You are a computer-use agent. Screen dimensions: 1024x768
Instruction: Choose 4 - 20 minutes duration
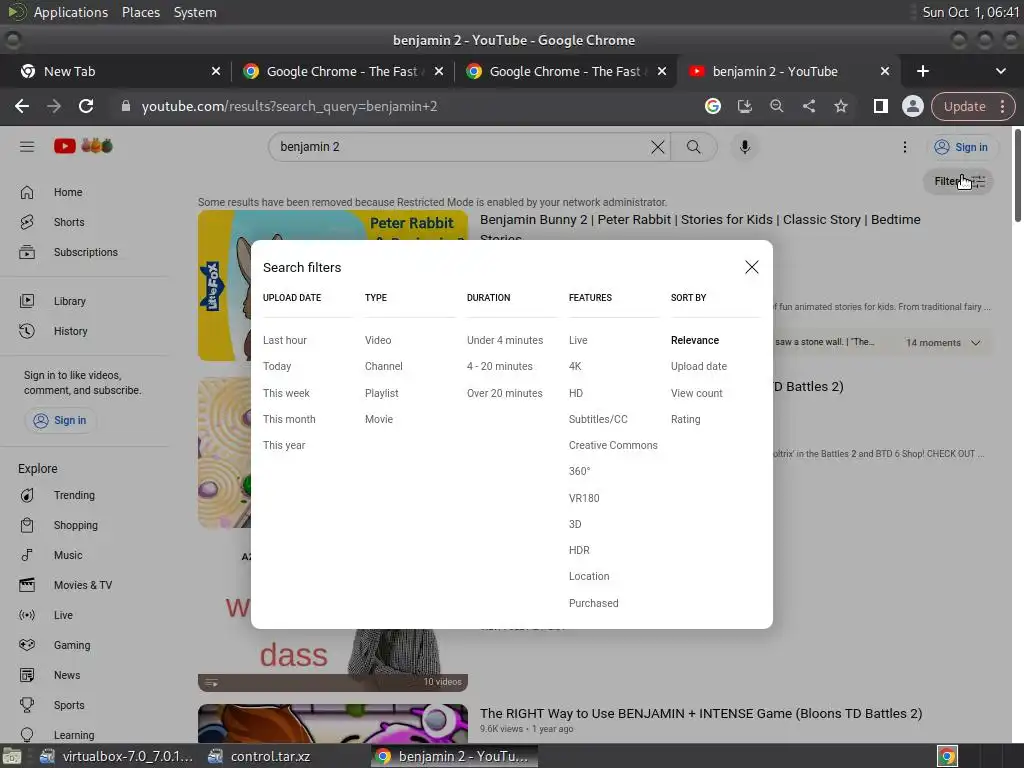click(x=500, y=366)
